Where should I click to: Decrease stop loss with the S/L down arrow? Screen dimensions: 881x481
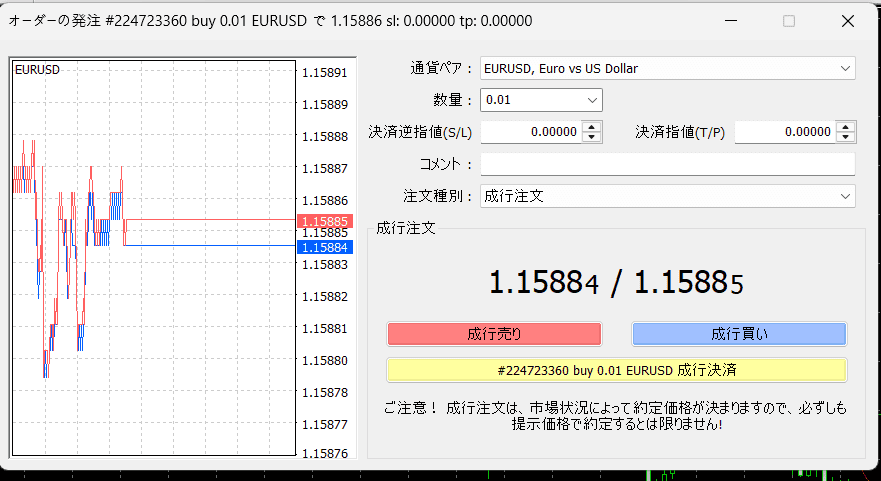tap(592, 137)
